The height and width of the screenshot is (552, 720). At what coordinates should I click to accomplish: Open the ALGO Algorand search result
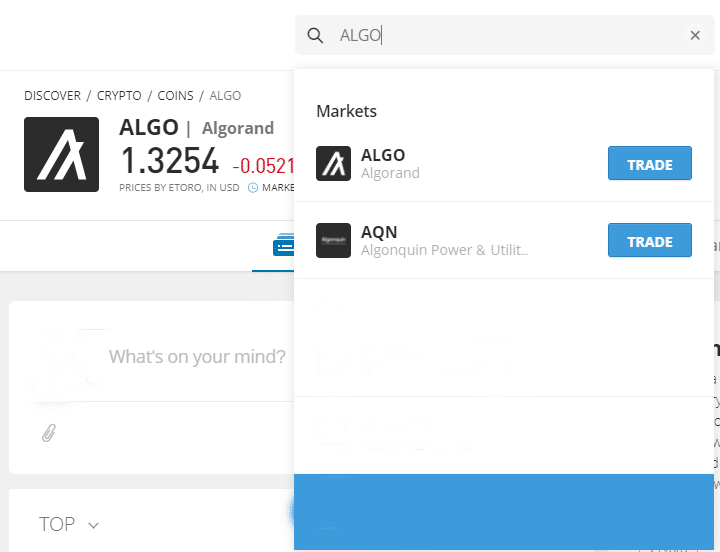(504, 163)
